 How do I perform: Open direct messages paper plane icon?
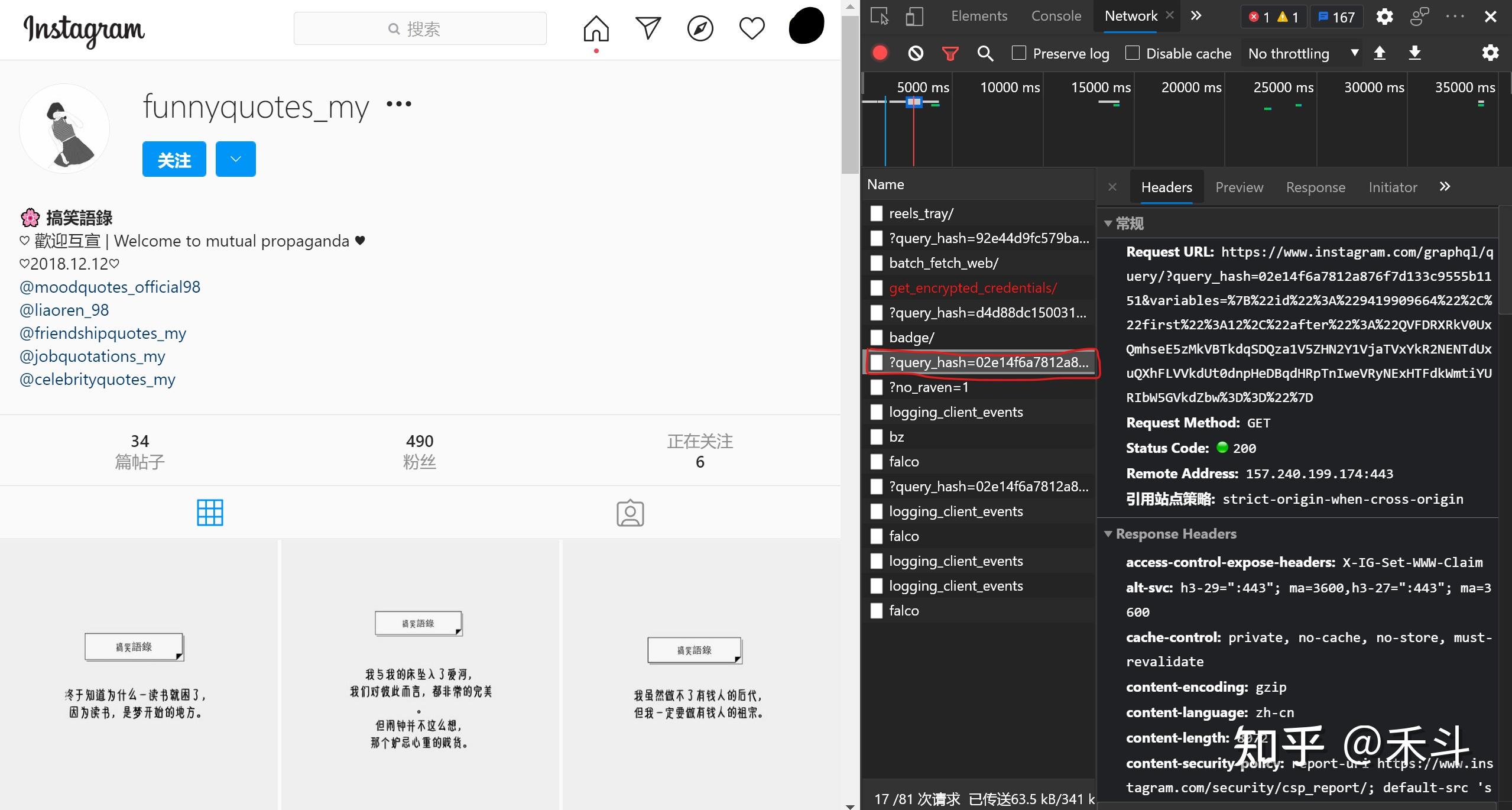point(648,28)
